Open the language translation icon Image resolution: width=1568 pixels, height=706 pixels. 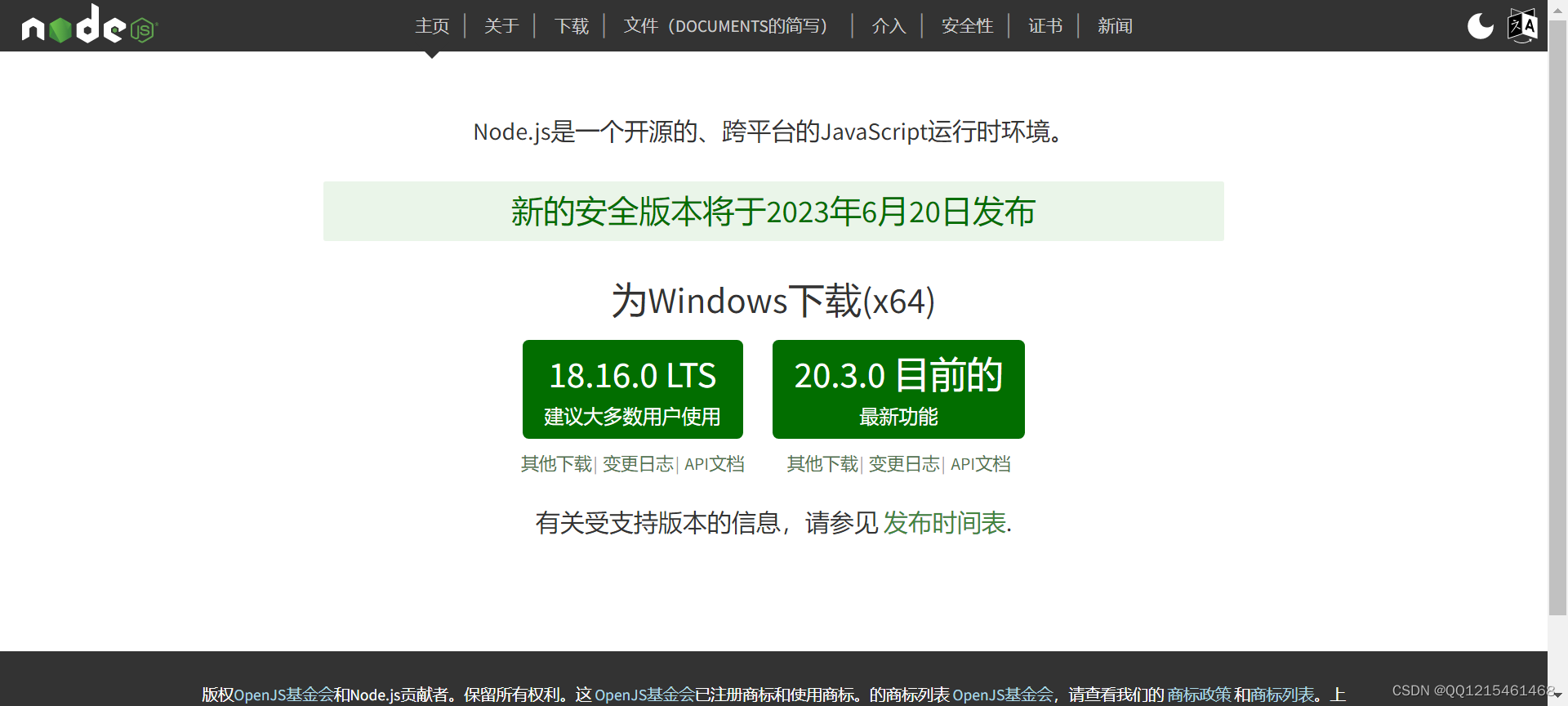(x=1522, y=25)
